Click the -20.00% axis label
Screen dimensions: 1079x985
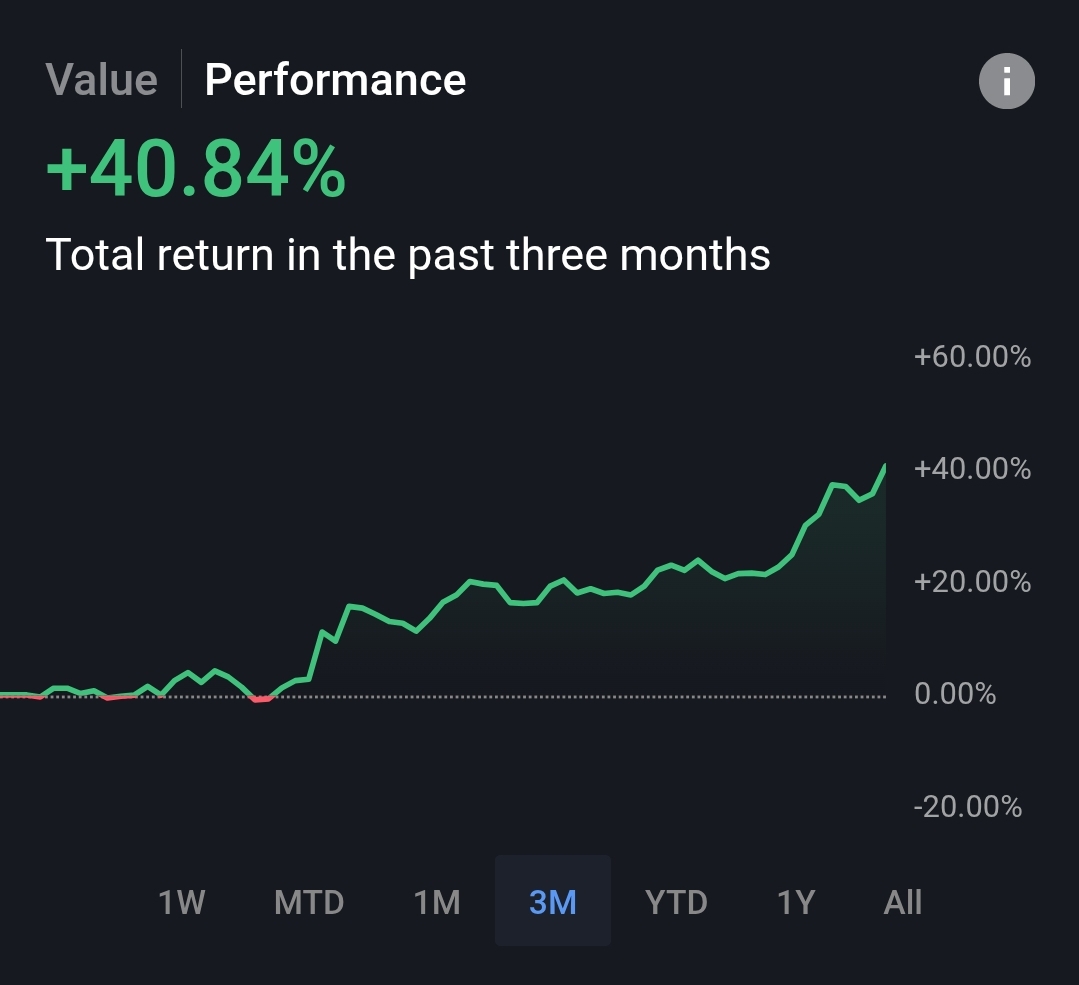(x=968, y=806)
